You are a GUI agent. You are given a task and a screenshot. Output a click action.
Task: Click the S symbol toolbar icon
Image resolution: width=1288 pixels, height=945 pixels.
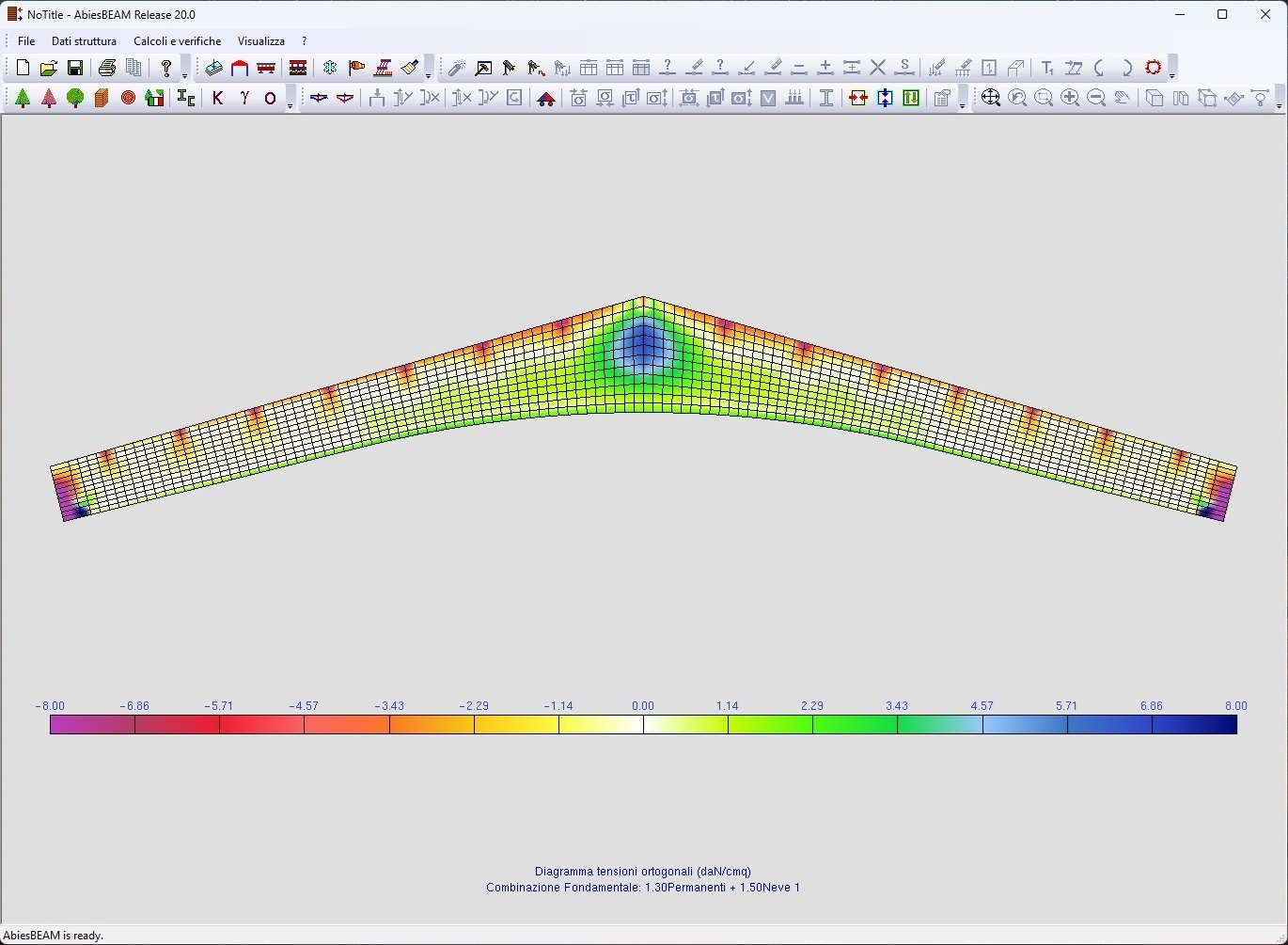904,68
